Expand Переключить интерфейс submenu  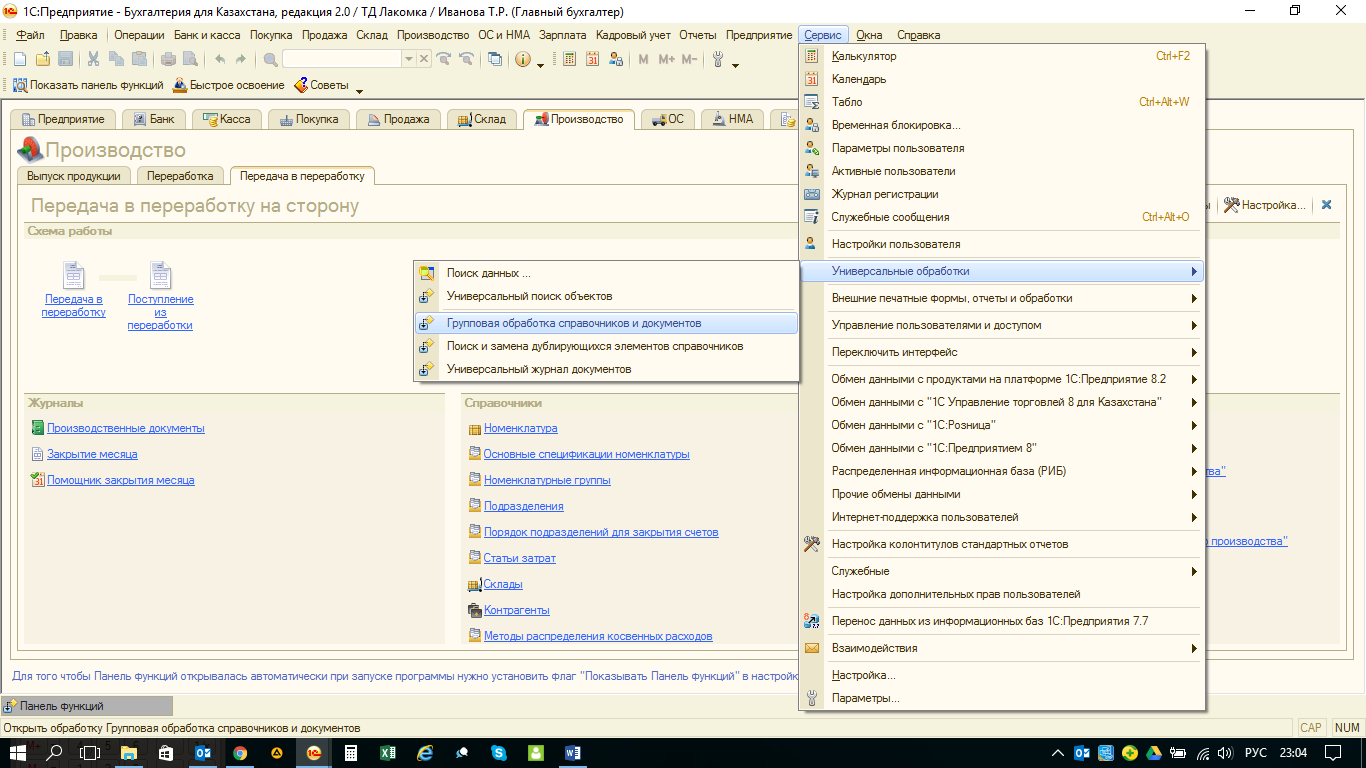tap(1001, 352)
